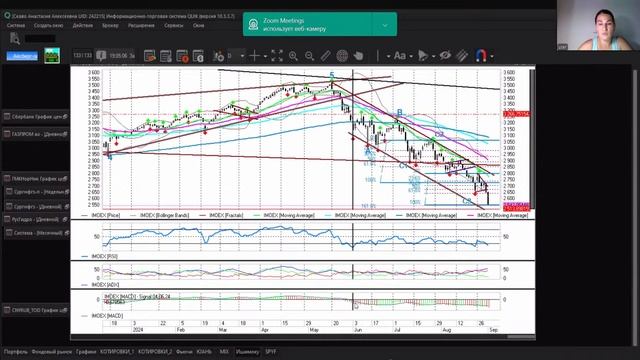Open the Окна menu
The height and width of the screenshot is (360, 640).
tap(198, 25)
